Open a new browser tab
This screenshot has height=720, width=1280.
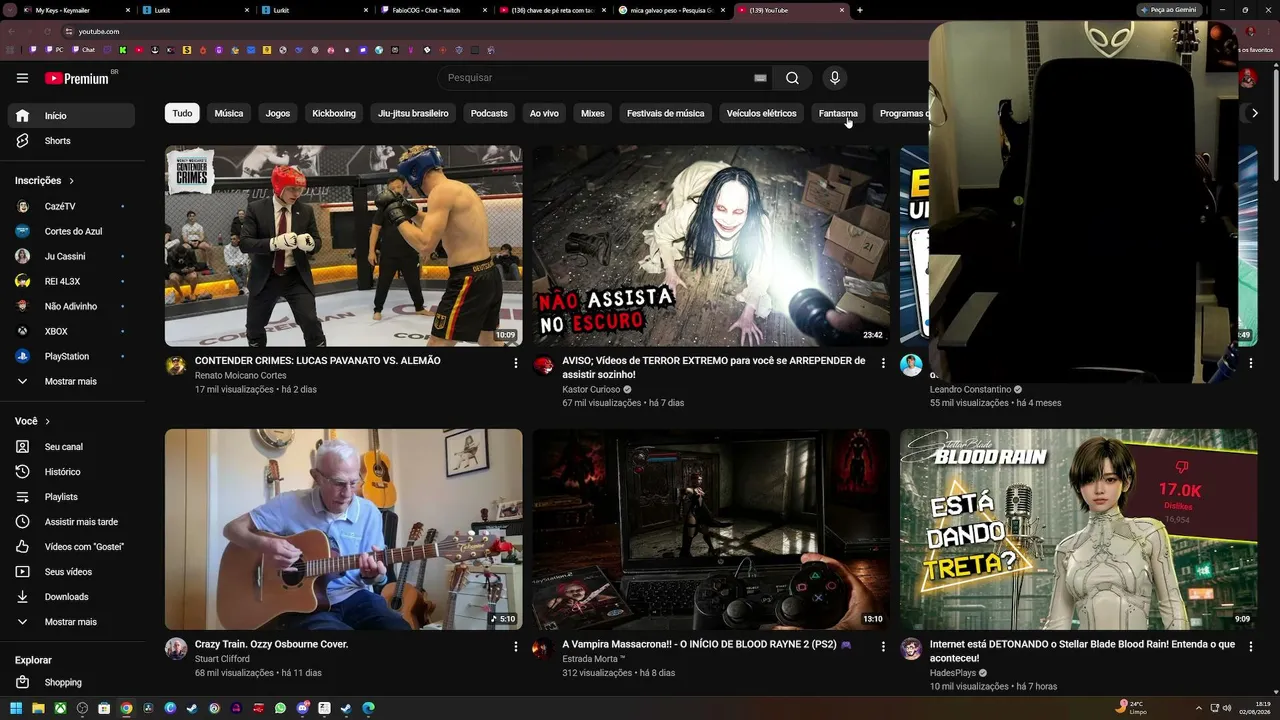860,10
